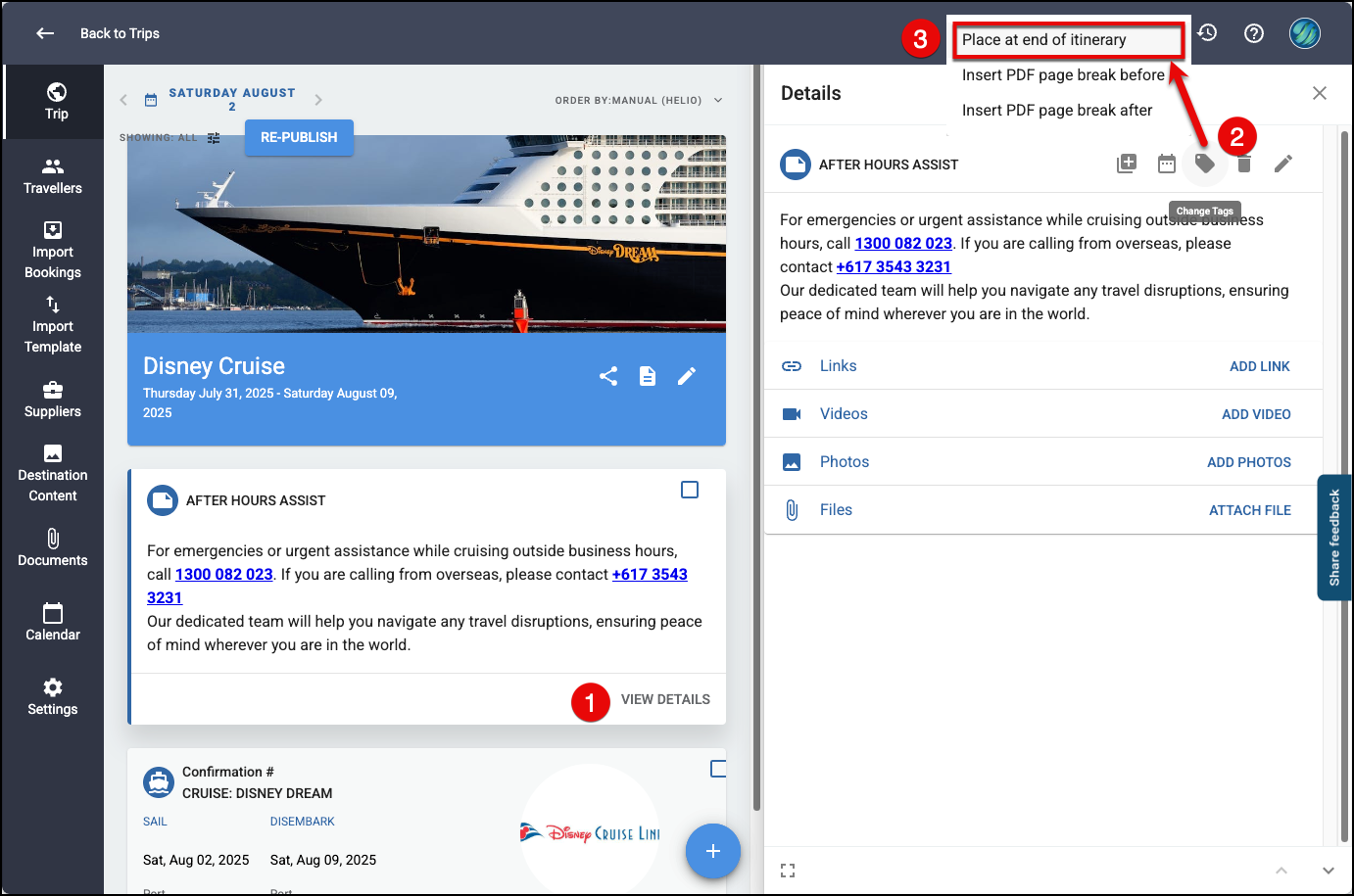Viewport: 1354px width, 896px height.
Task: Share the Disney Cruise trip
Action: point(608,376)
